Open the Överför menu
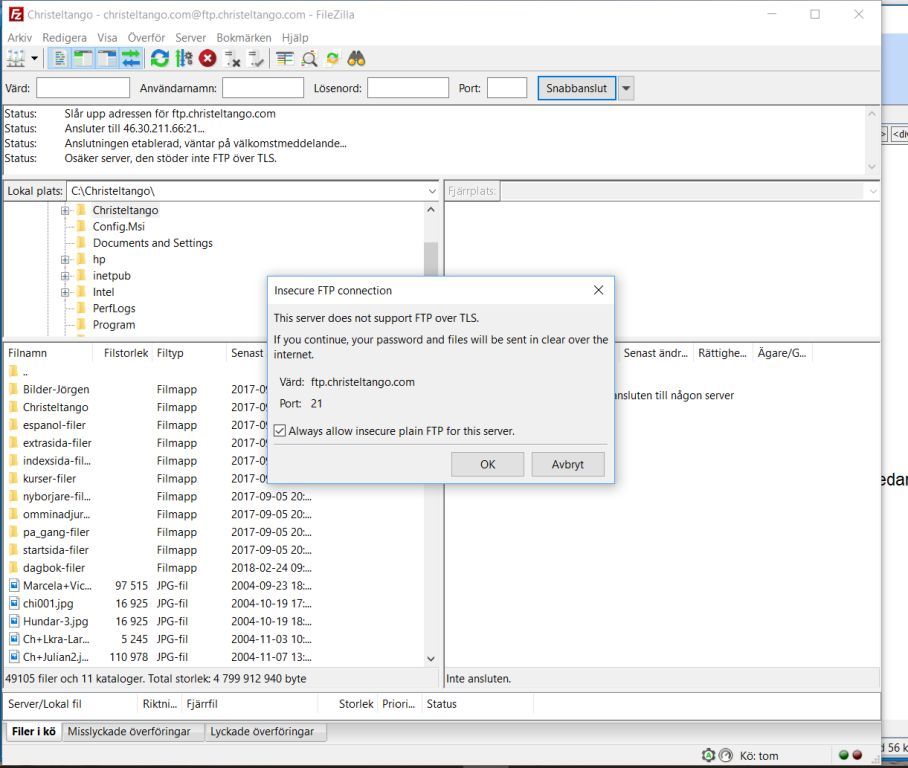This screenshot has height=768, width=908. [x=146, y=38]
